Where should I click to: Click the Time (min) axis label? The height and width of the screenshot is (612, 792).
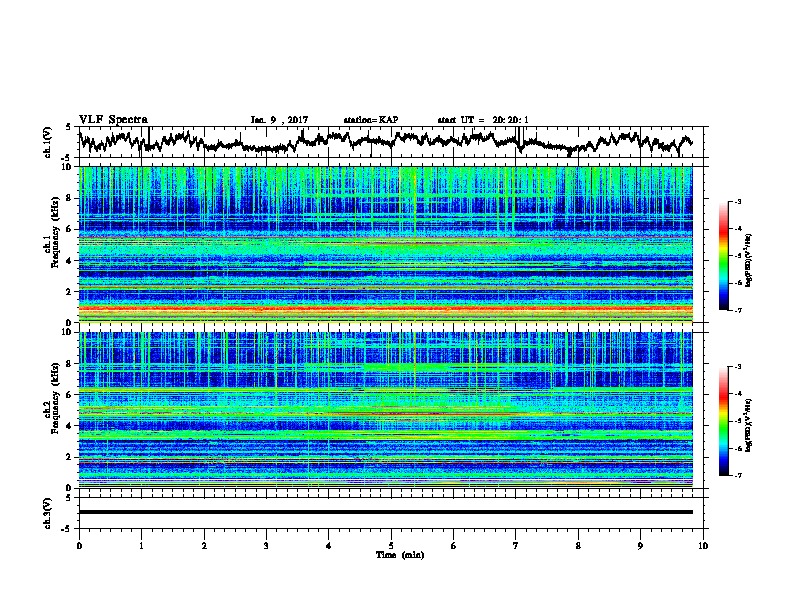[400, 555]
